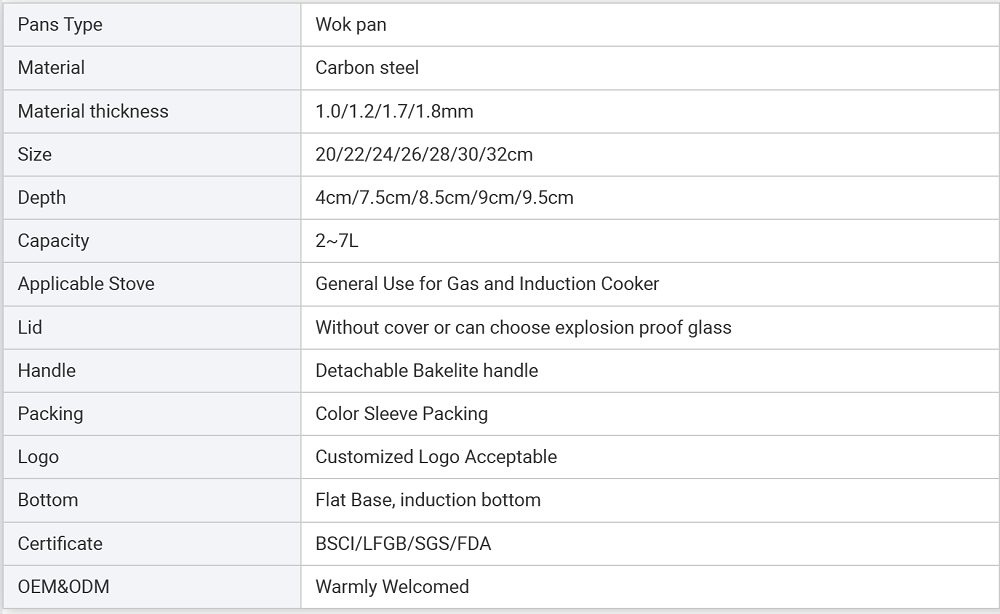The width and height of the screenshot is (1000, 614).
Task: Select the Wok pan value cell
Action: tap(650, 25)
